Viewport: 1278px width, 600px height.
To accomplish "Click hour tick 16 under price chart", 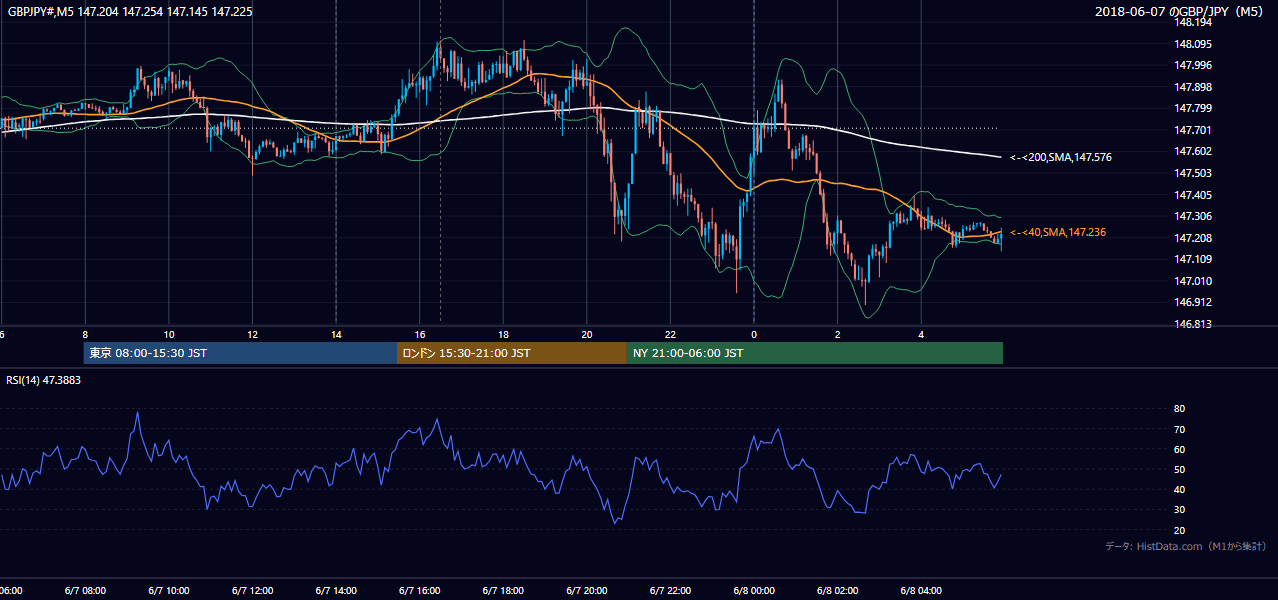I will 420,335.
